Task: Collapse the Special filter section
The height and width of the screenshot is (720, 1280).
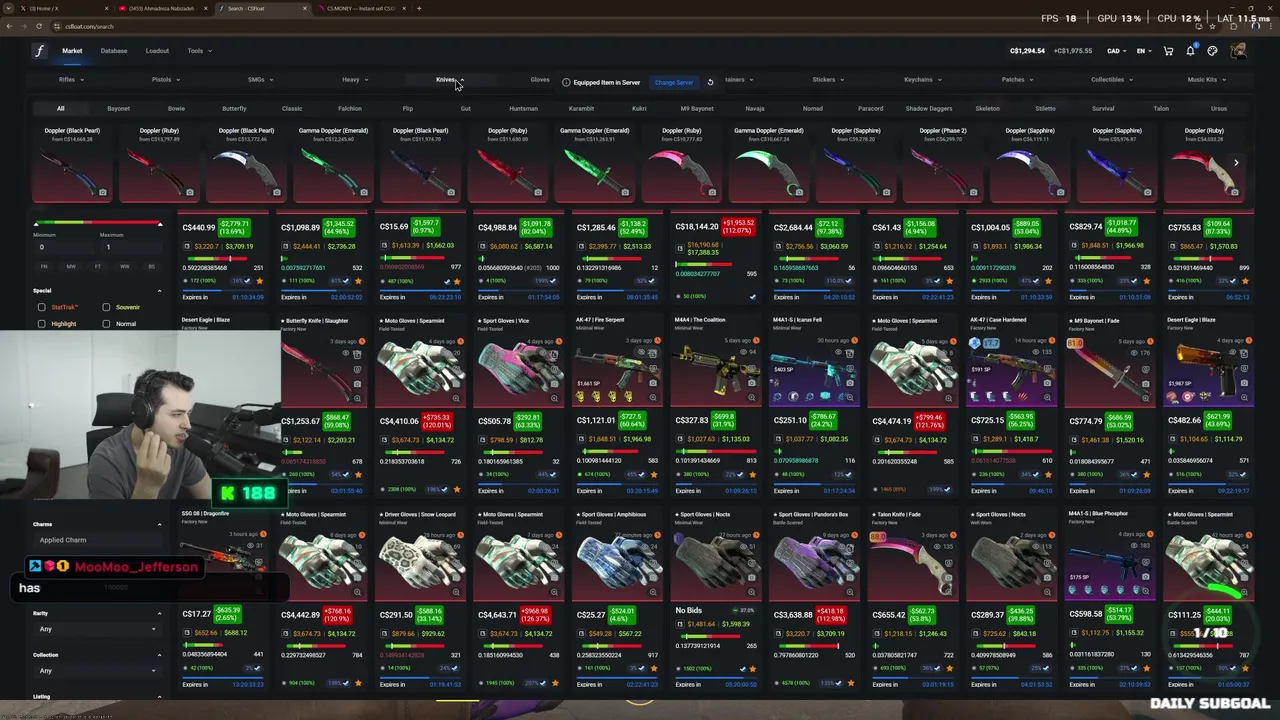Action: pos(159,290)
